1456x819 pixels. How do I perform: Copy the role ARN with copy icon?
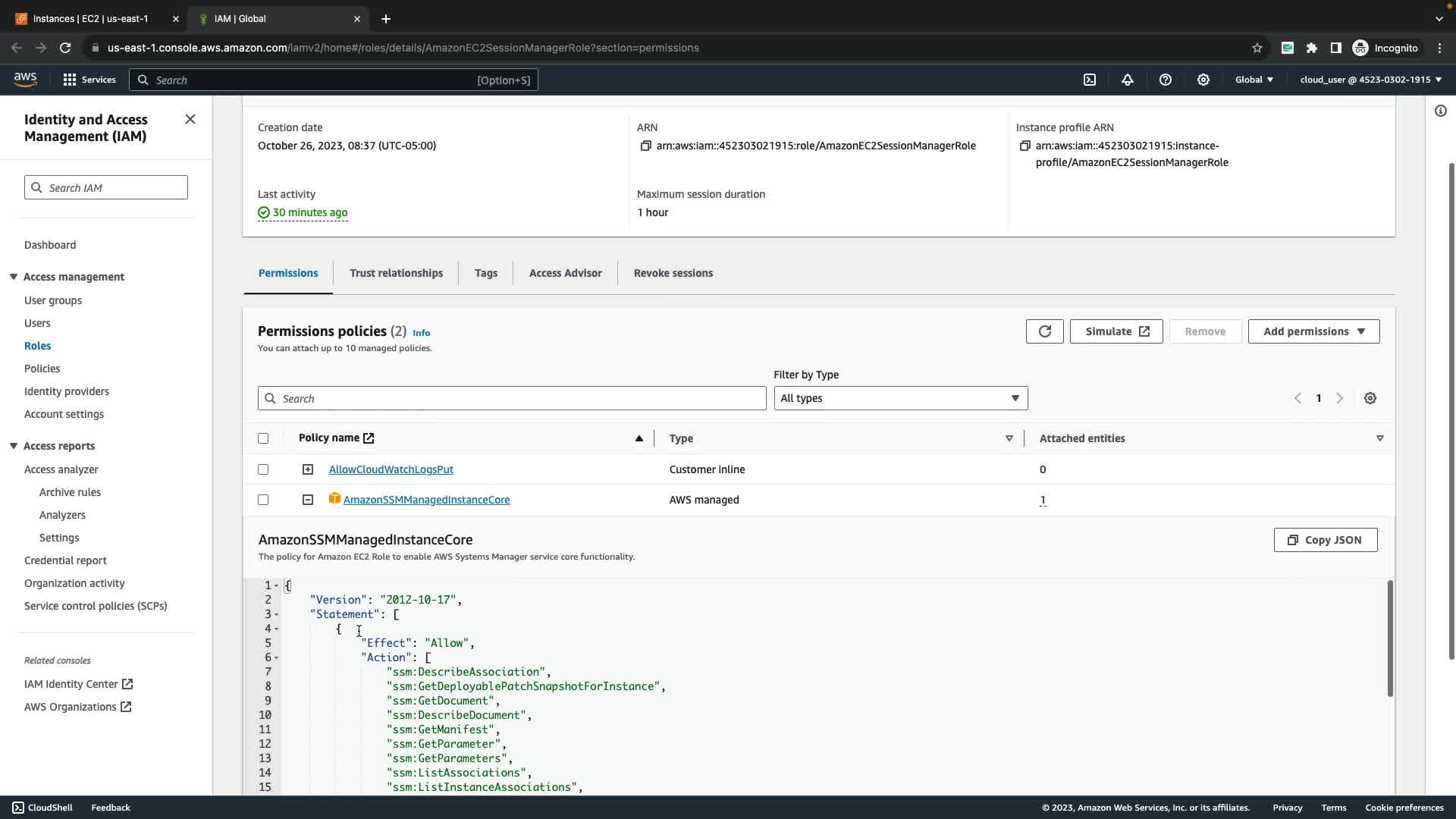(x=645, y=146)
